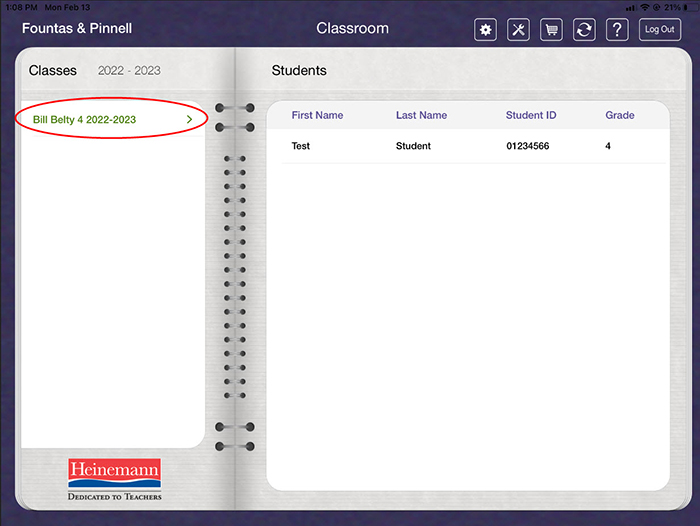Tap the Wi-Fi icon in status bar

645,7
